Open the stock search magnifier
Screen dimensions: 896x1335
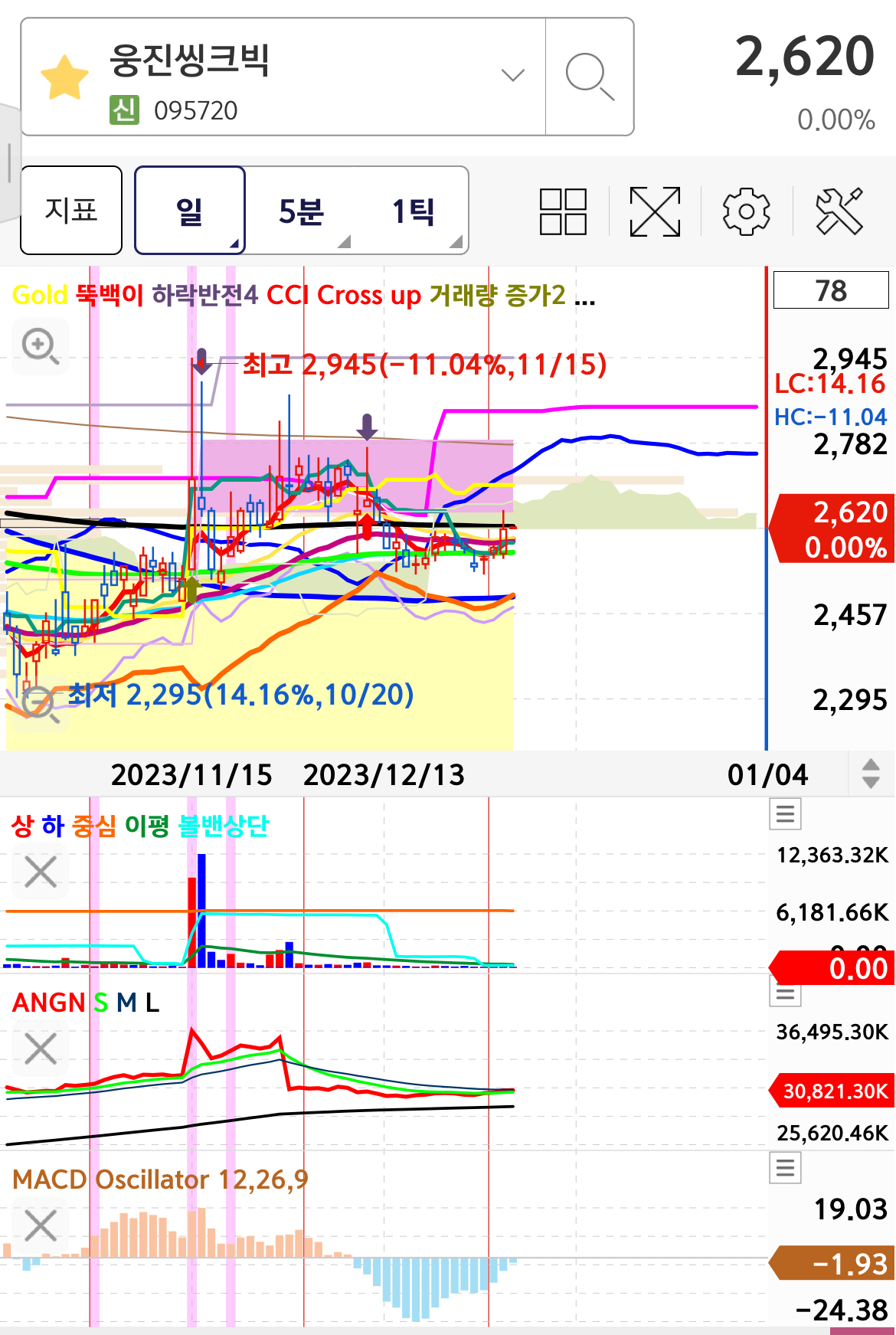tap(590, 77)
